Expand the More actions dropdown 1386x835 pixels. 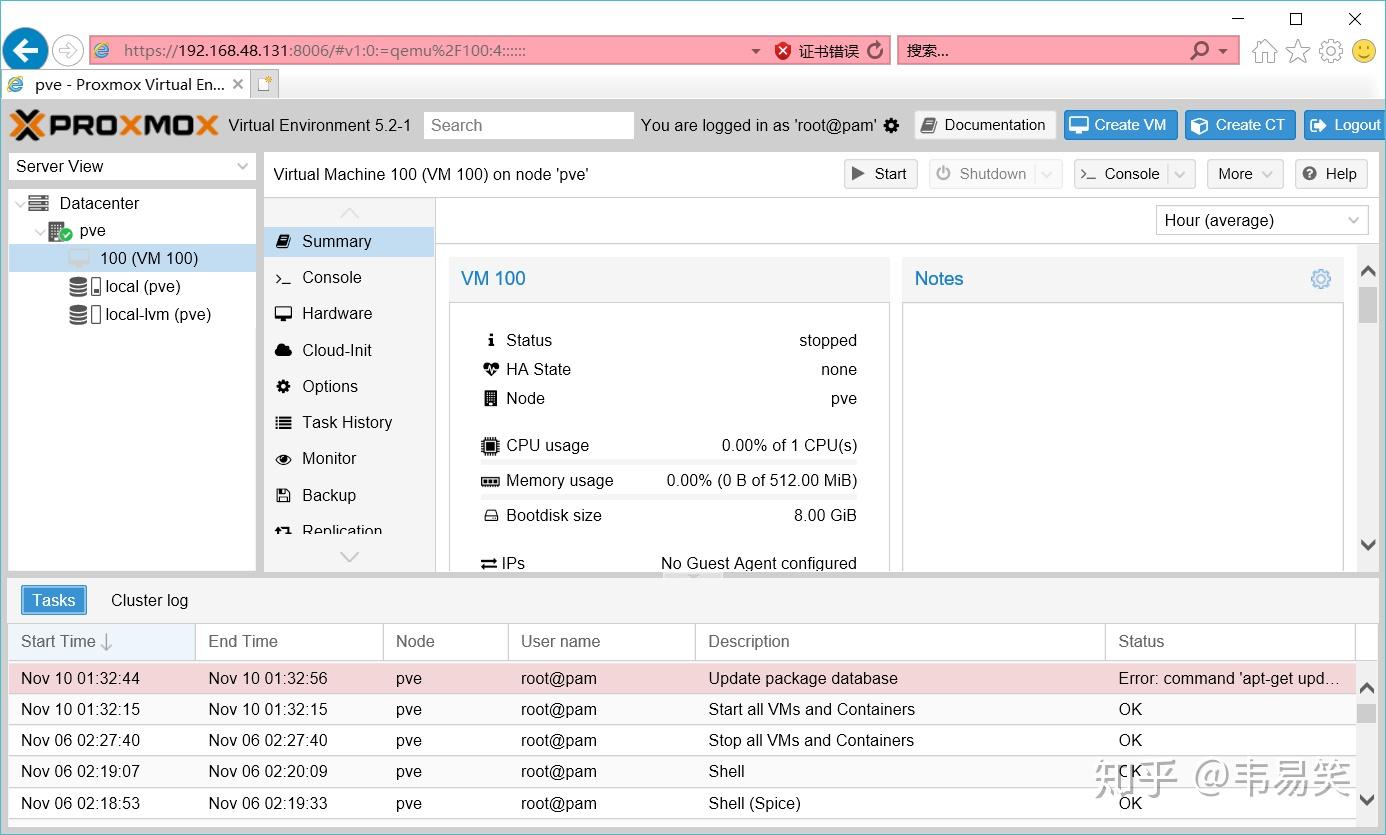click(x=1245, y=174)
